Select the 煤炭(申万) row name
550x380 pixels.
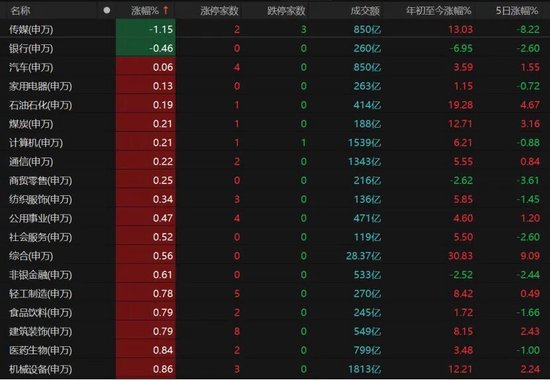31,124
